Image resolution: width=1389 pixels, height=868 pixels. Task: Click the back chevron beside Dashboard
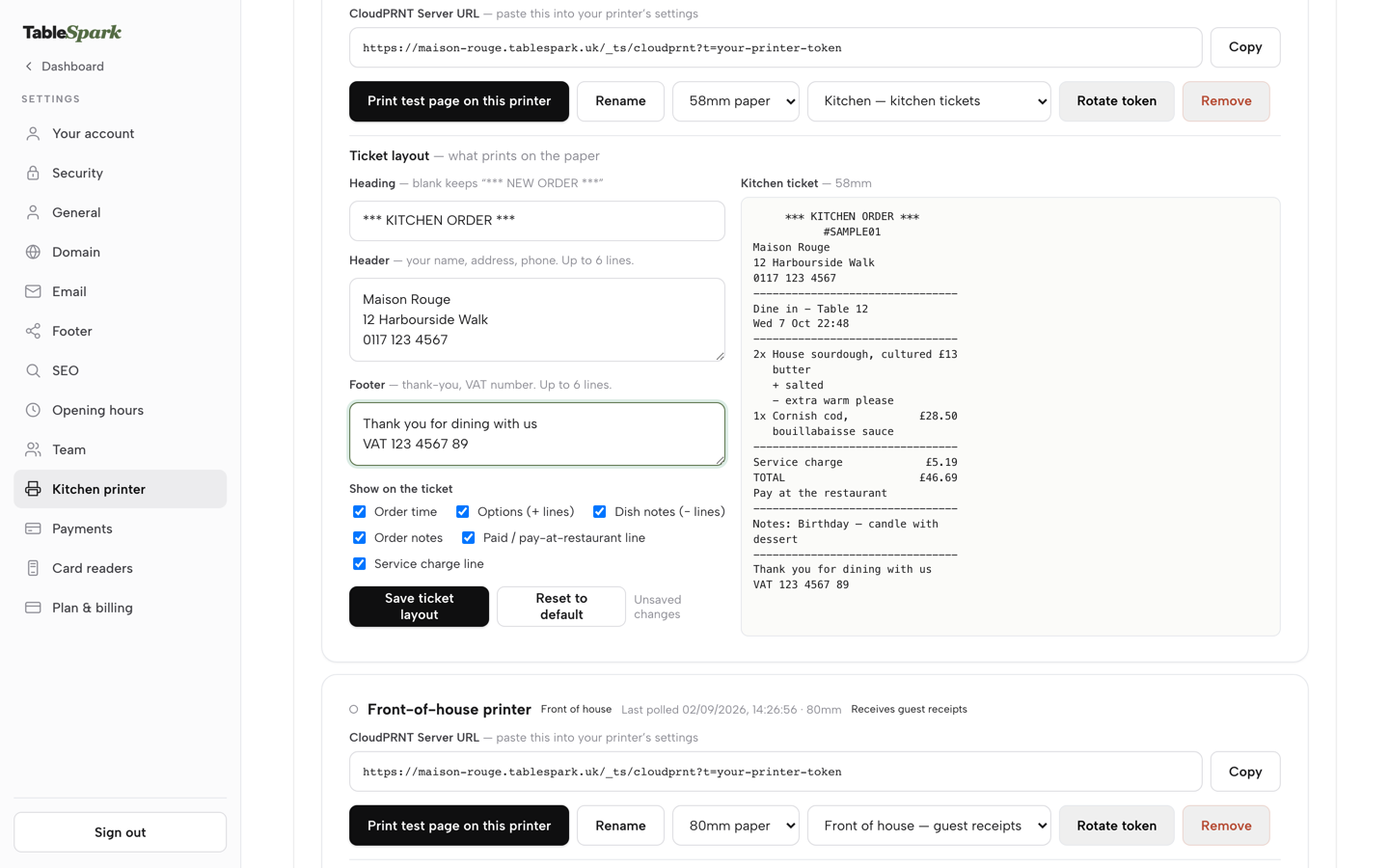pyautogui.click(x=29, y=67)
